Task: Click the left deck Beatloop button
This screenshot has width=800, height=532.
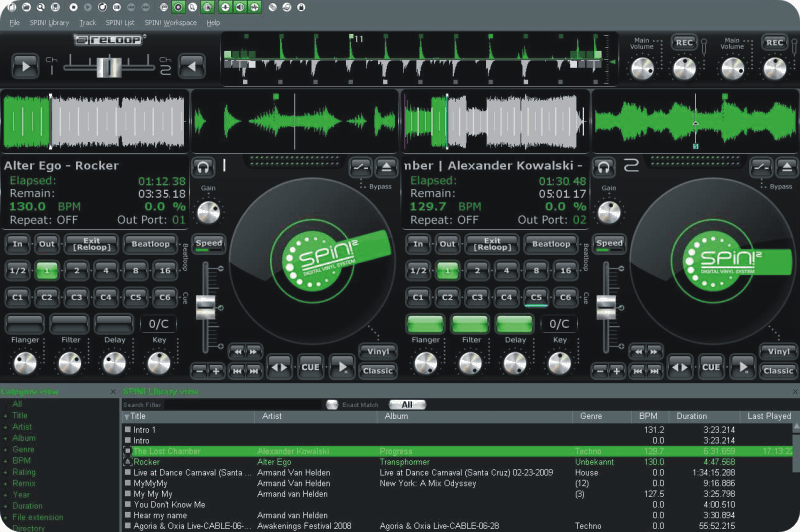Action: click(x=152, y=244)
